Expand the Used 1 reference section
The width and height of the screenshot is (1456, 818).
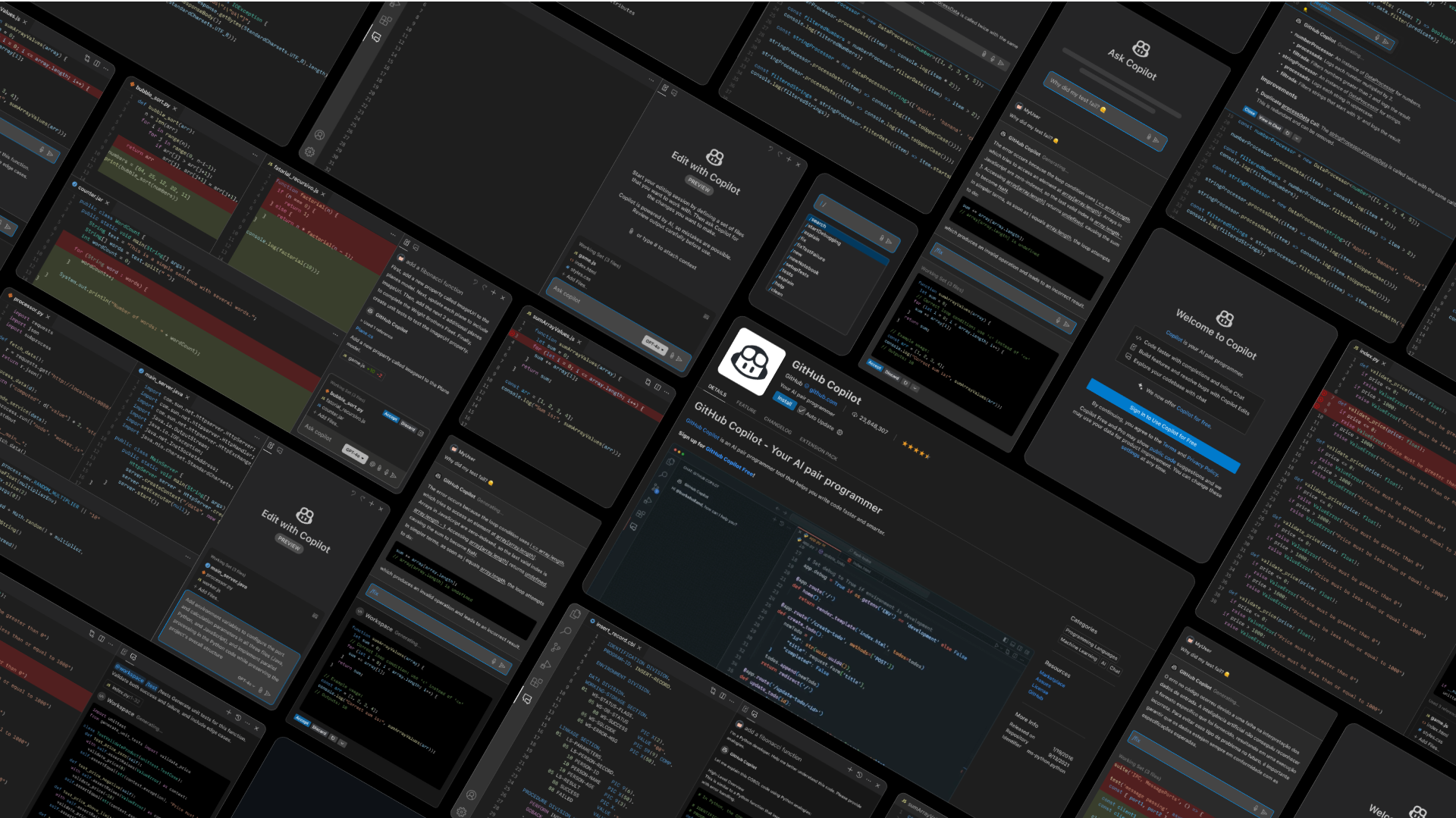(378, 329)
